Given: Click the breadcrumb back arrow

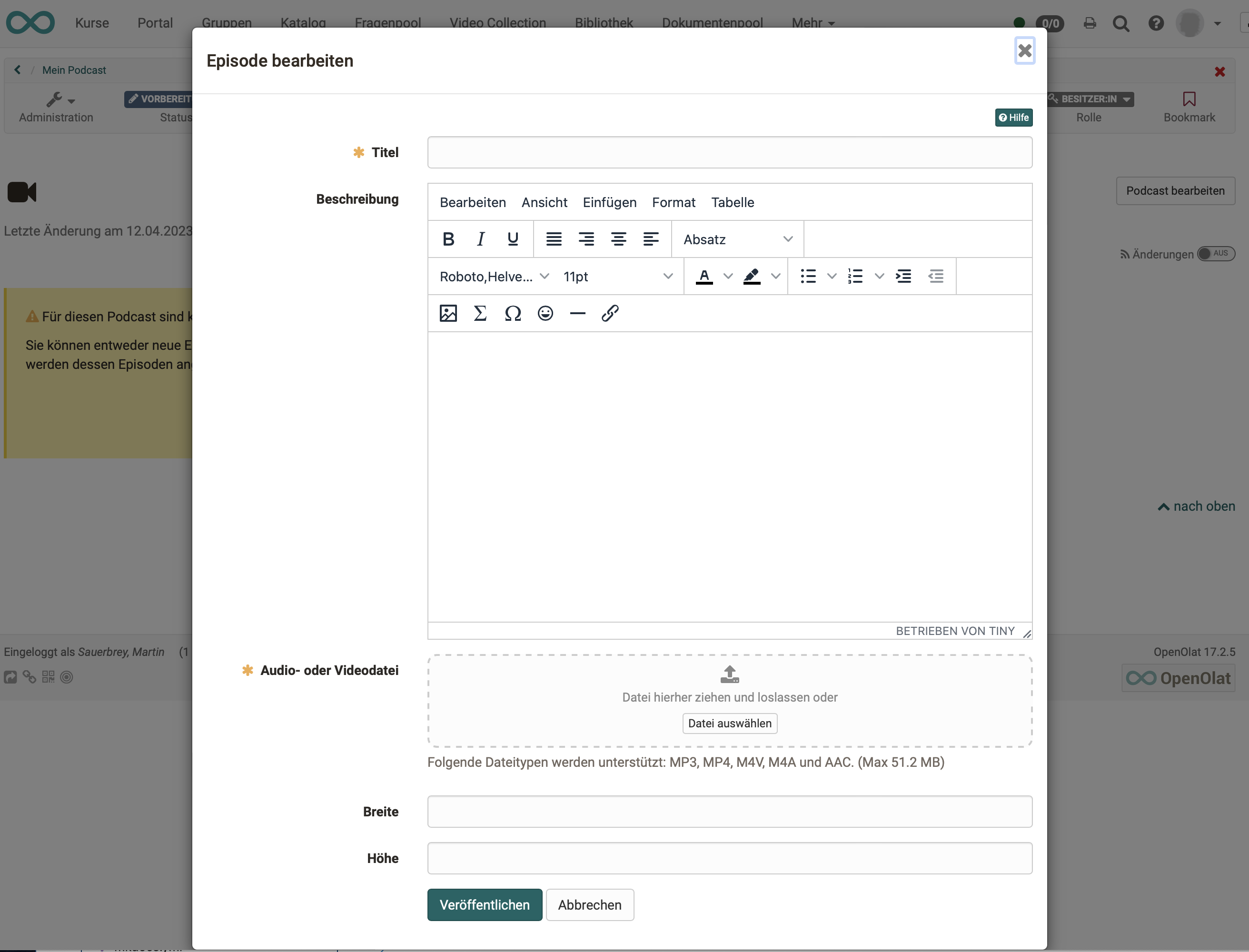Looking at the screenshot, I should [18, 69].
